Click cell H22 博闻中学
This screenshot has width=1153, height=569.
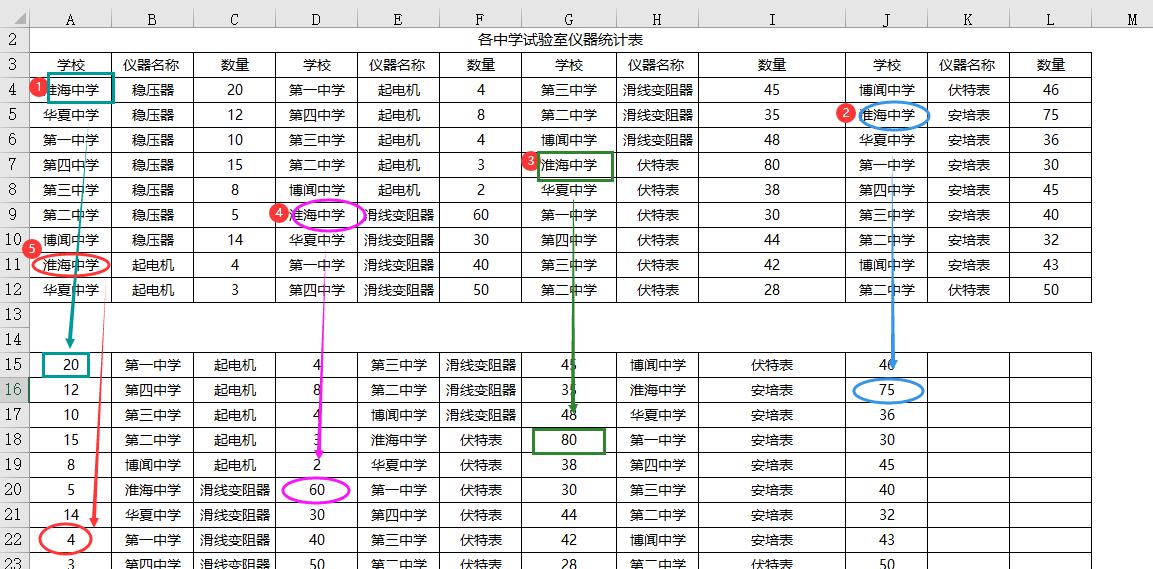pyautogui.click(x=657, y=540)
